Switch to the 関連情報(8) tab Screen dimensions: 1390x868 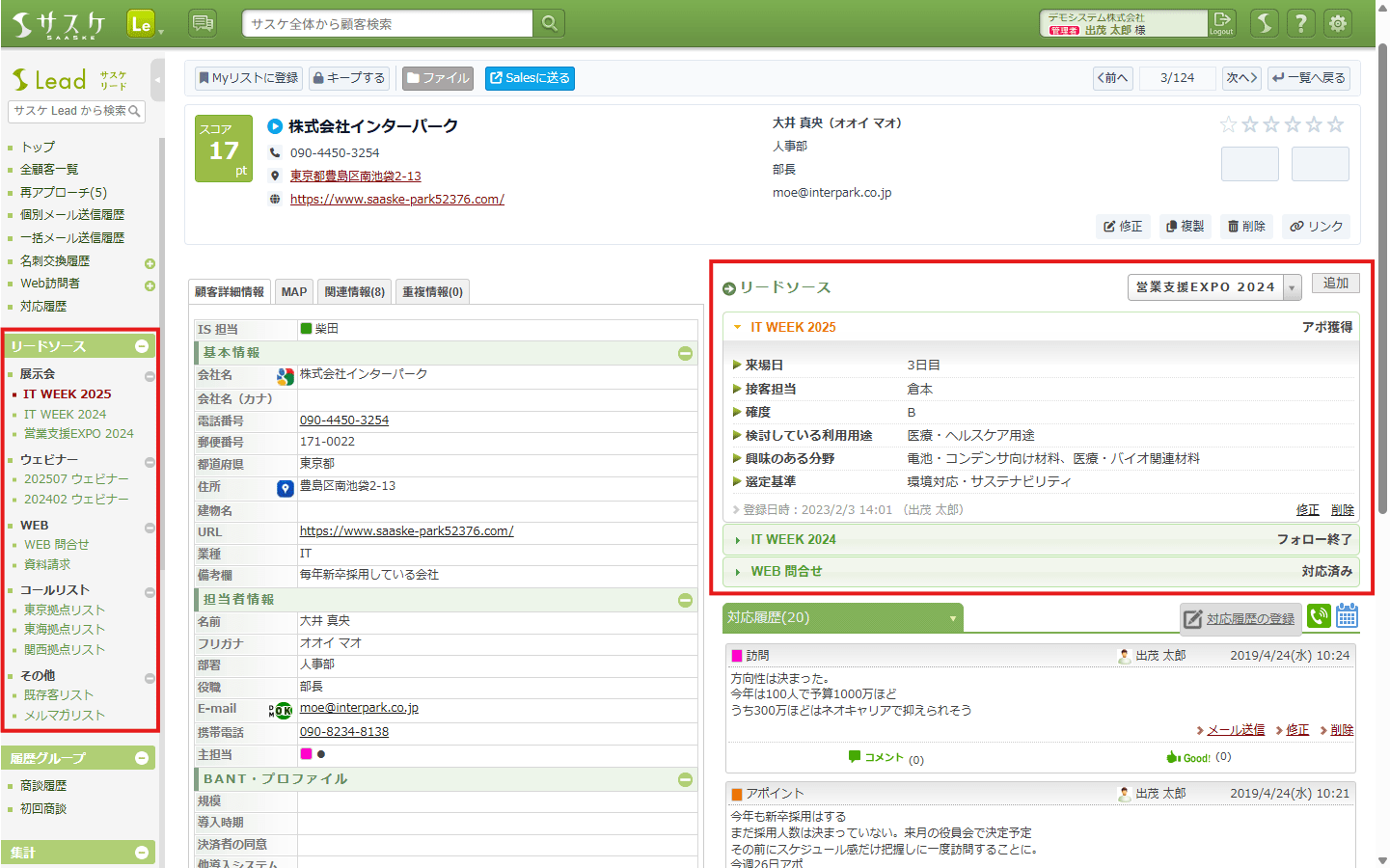pos(354,292)
